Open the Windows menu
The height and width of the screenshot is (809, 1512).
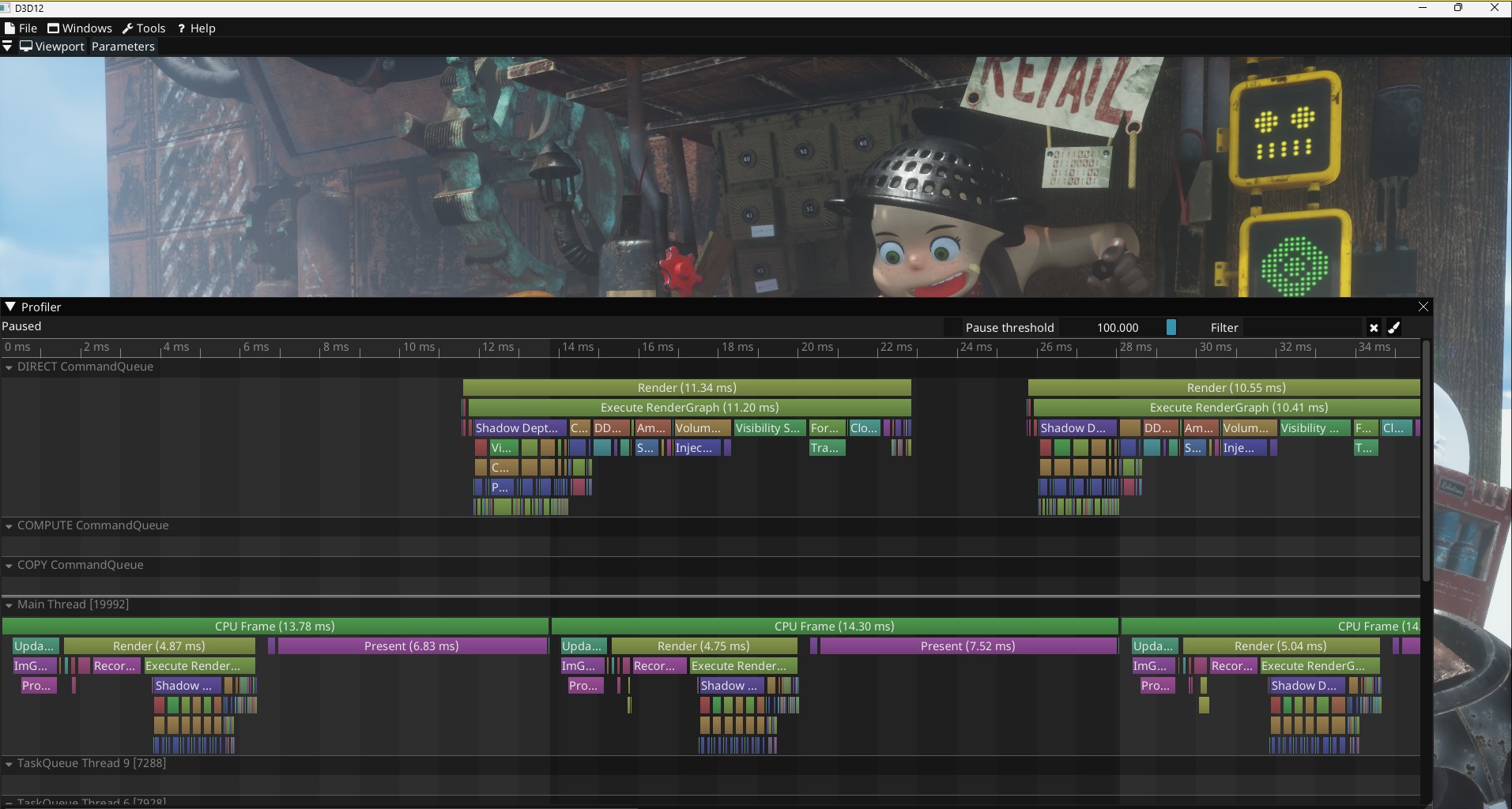tap(80, 28)
